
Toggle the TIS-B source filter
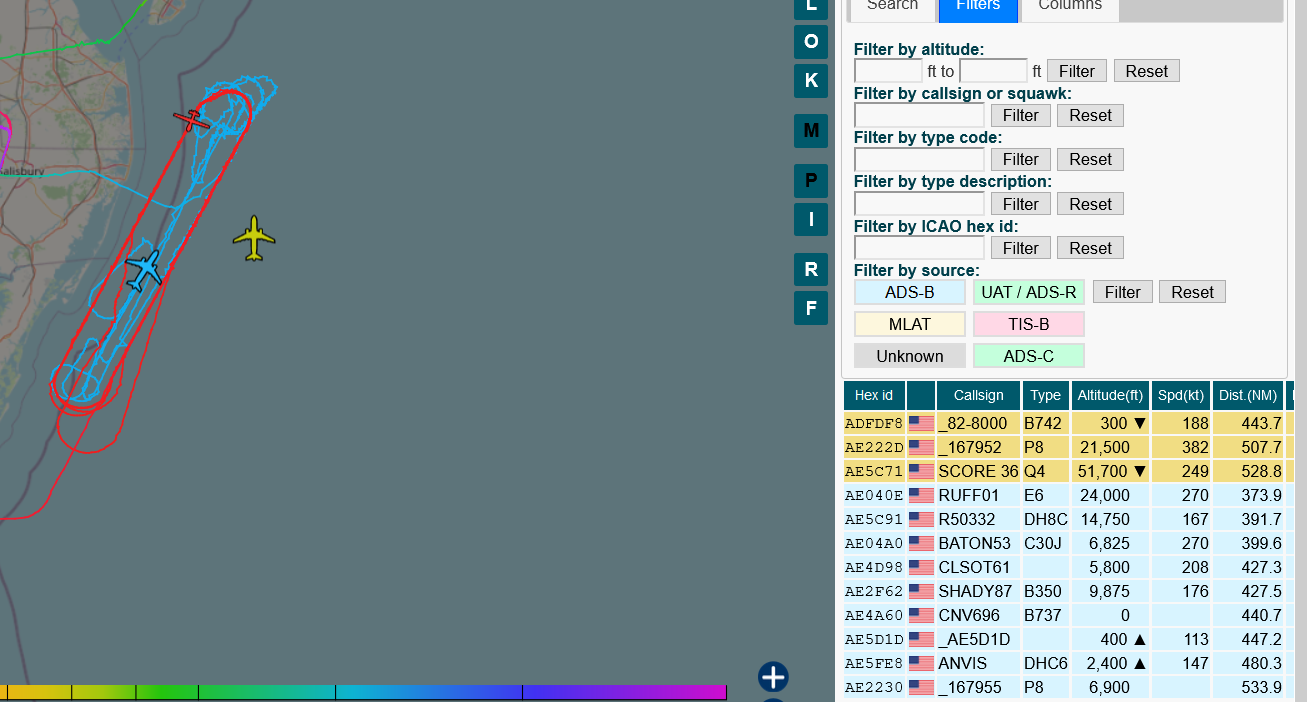1029,324
